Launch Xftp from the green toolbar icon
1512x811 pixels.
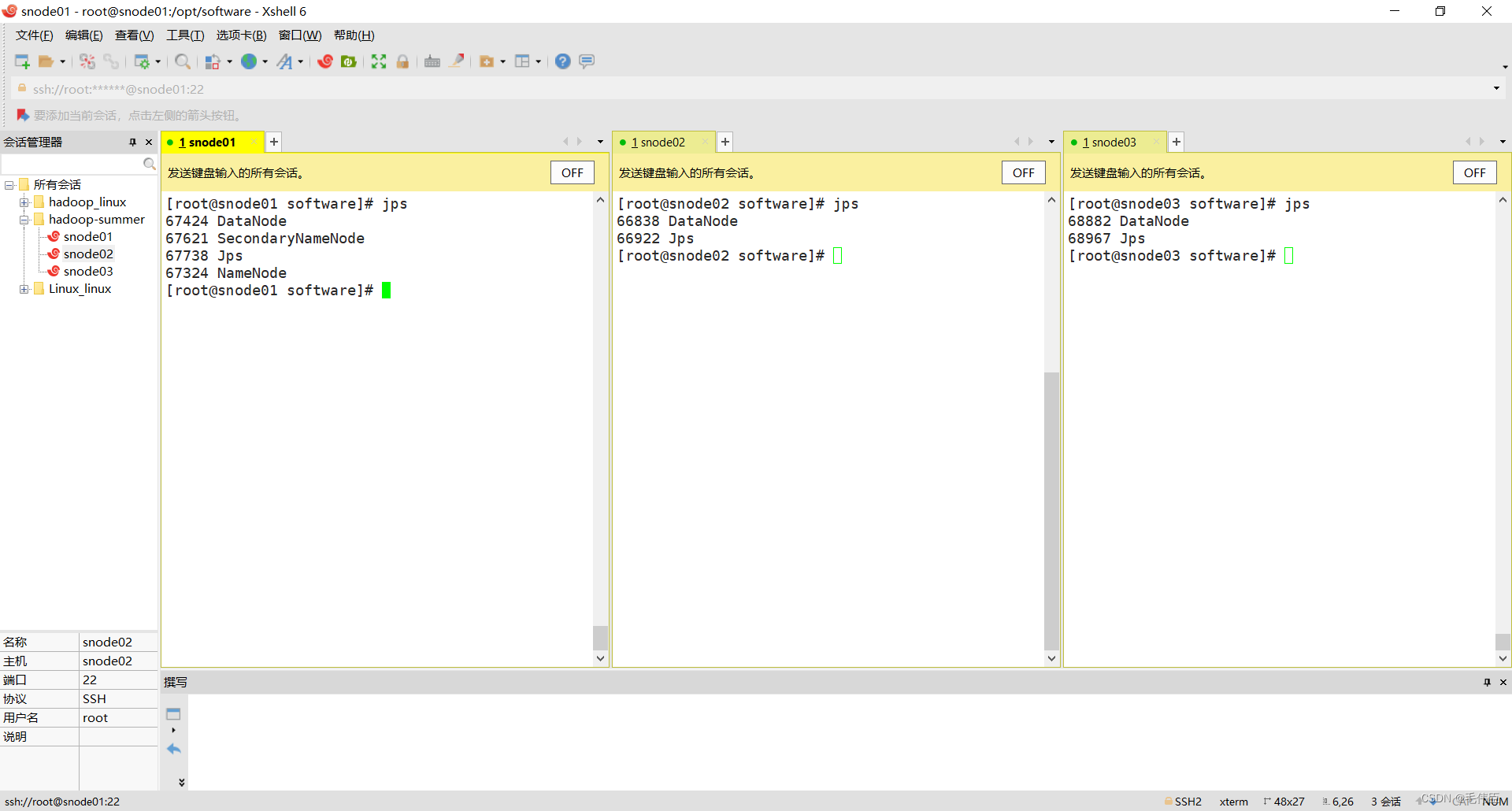coord(349,61)
